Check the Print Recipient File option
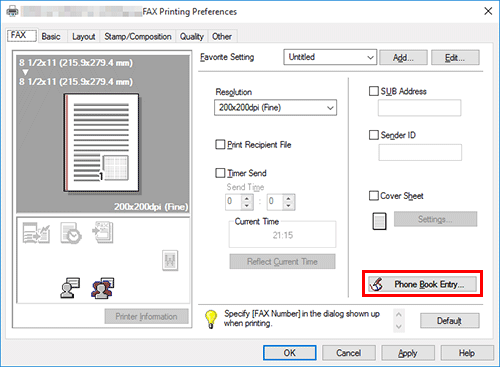500x367 pixels. [220, 145]
